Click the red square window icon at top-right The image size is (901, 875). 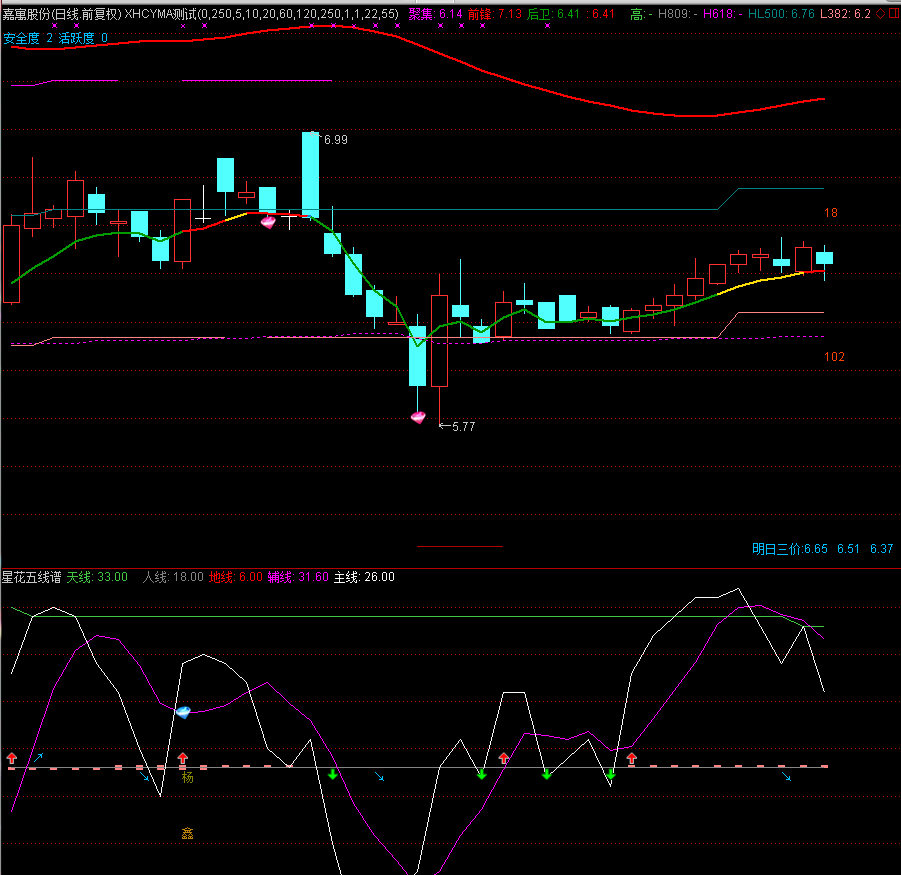click(x=894, y=14)
